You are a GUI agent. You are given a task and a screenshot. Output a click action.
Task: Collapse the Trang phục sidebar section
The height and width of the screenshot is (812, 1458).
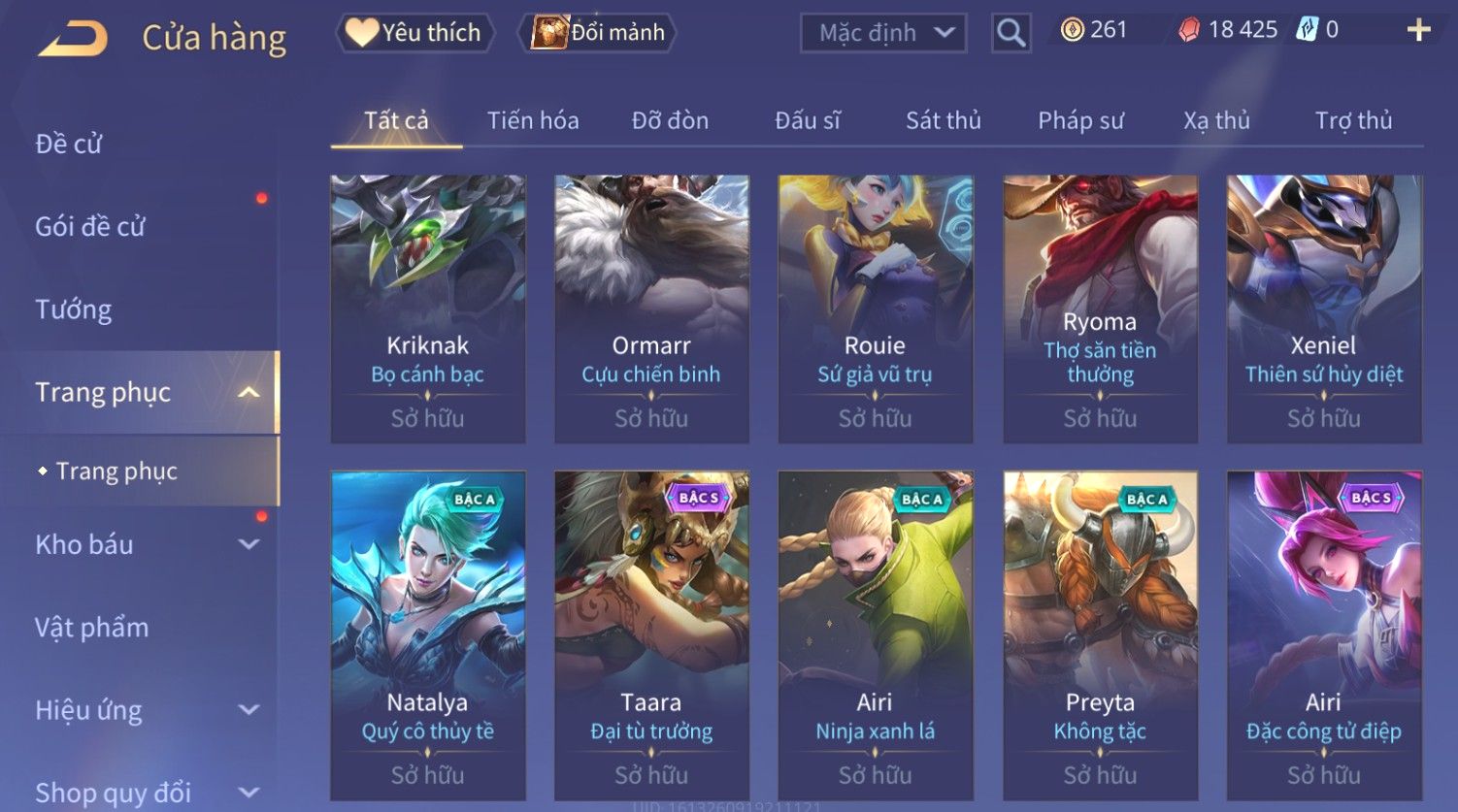pyautogui.click(x=249, y=392)
